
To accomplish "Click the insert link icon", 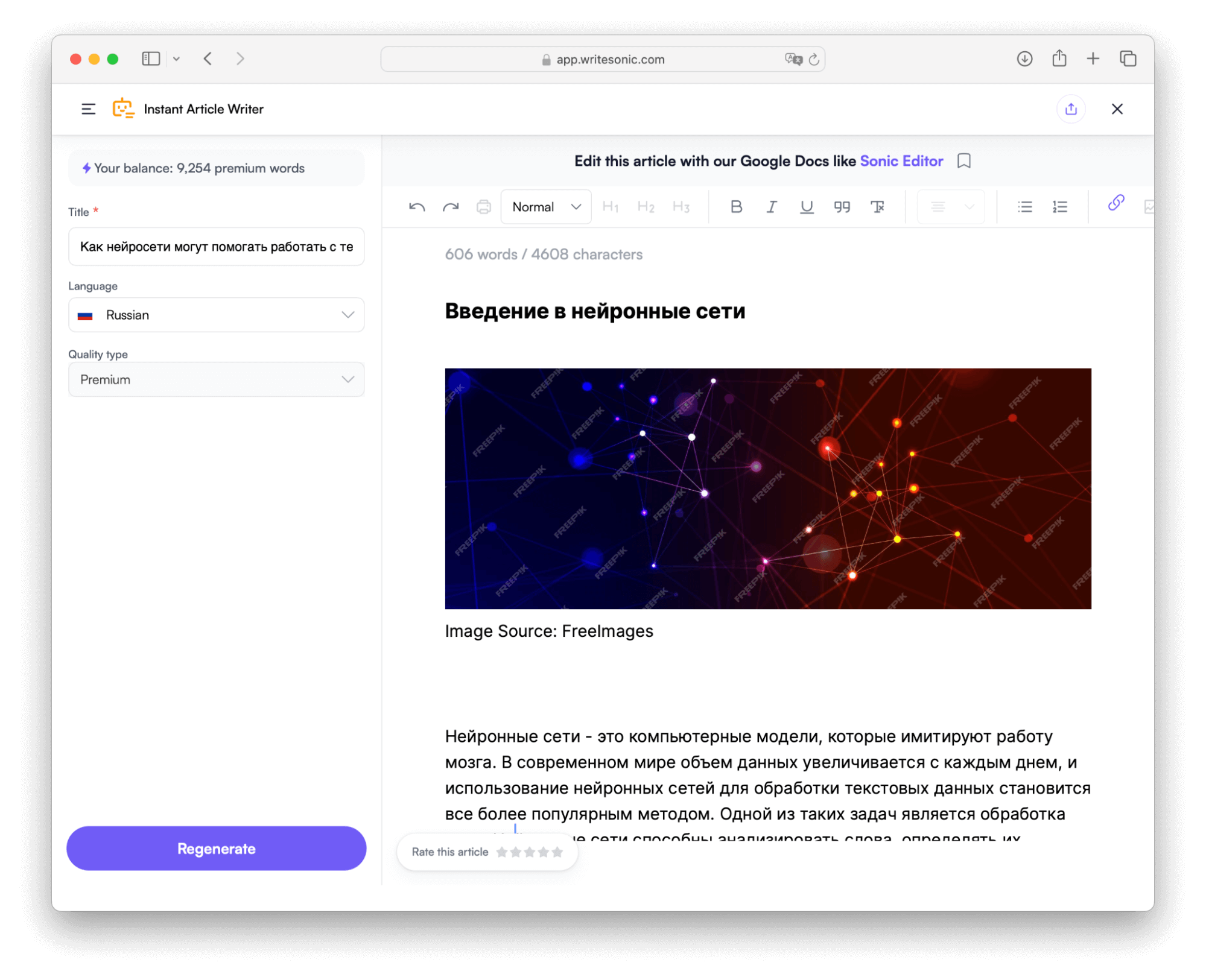I will click(1116, 203).
